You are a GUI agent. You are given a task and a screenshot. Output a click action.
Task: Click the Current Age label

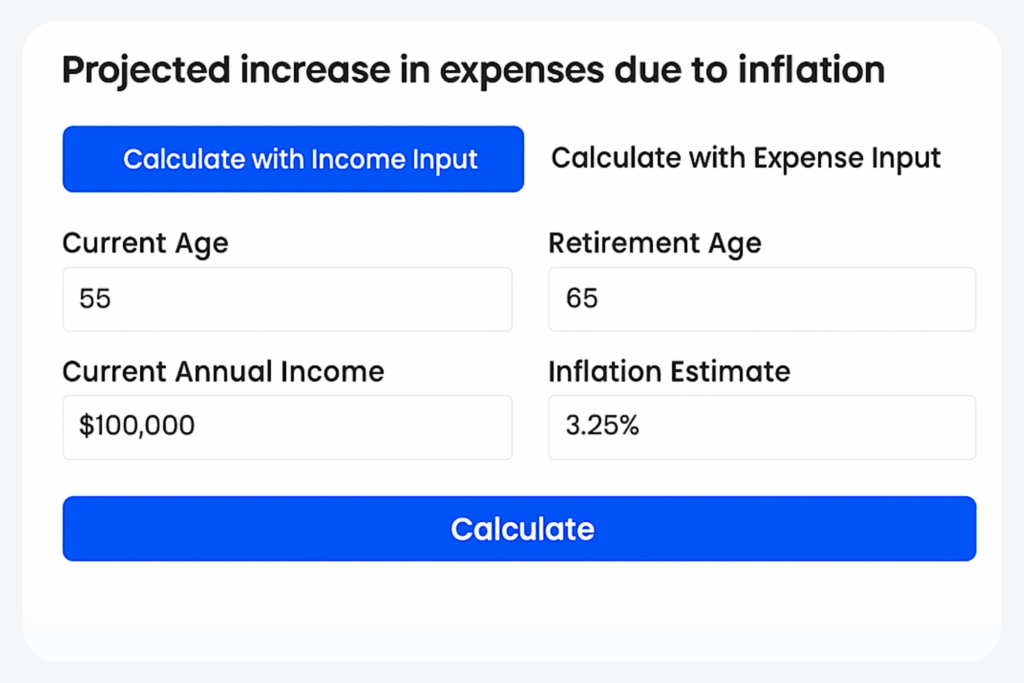coord(145,243)
